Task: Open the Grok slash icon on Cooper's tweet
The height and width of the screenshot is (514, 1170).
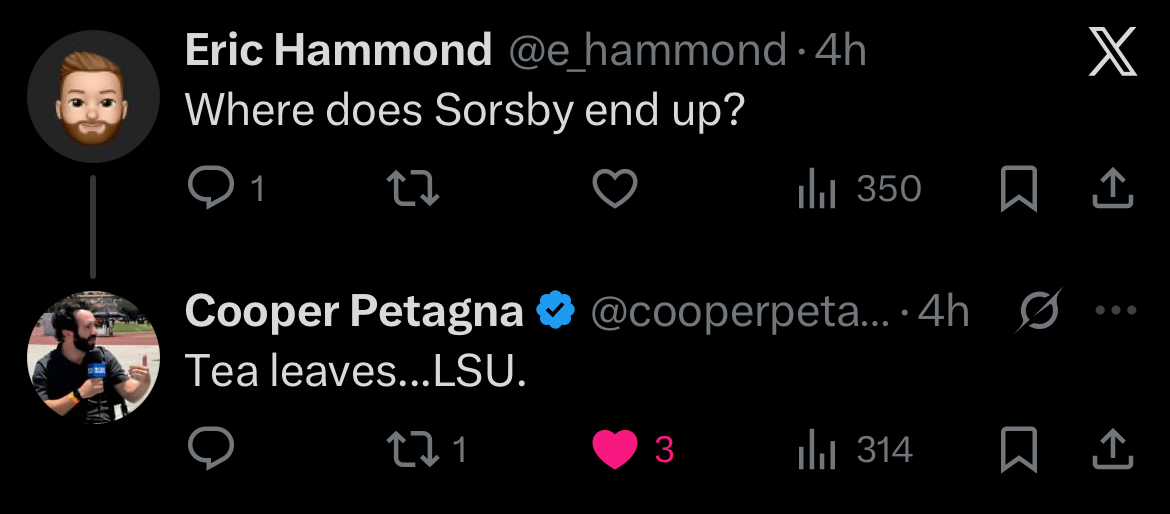Action: coord(1038,313)
